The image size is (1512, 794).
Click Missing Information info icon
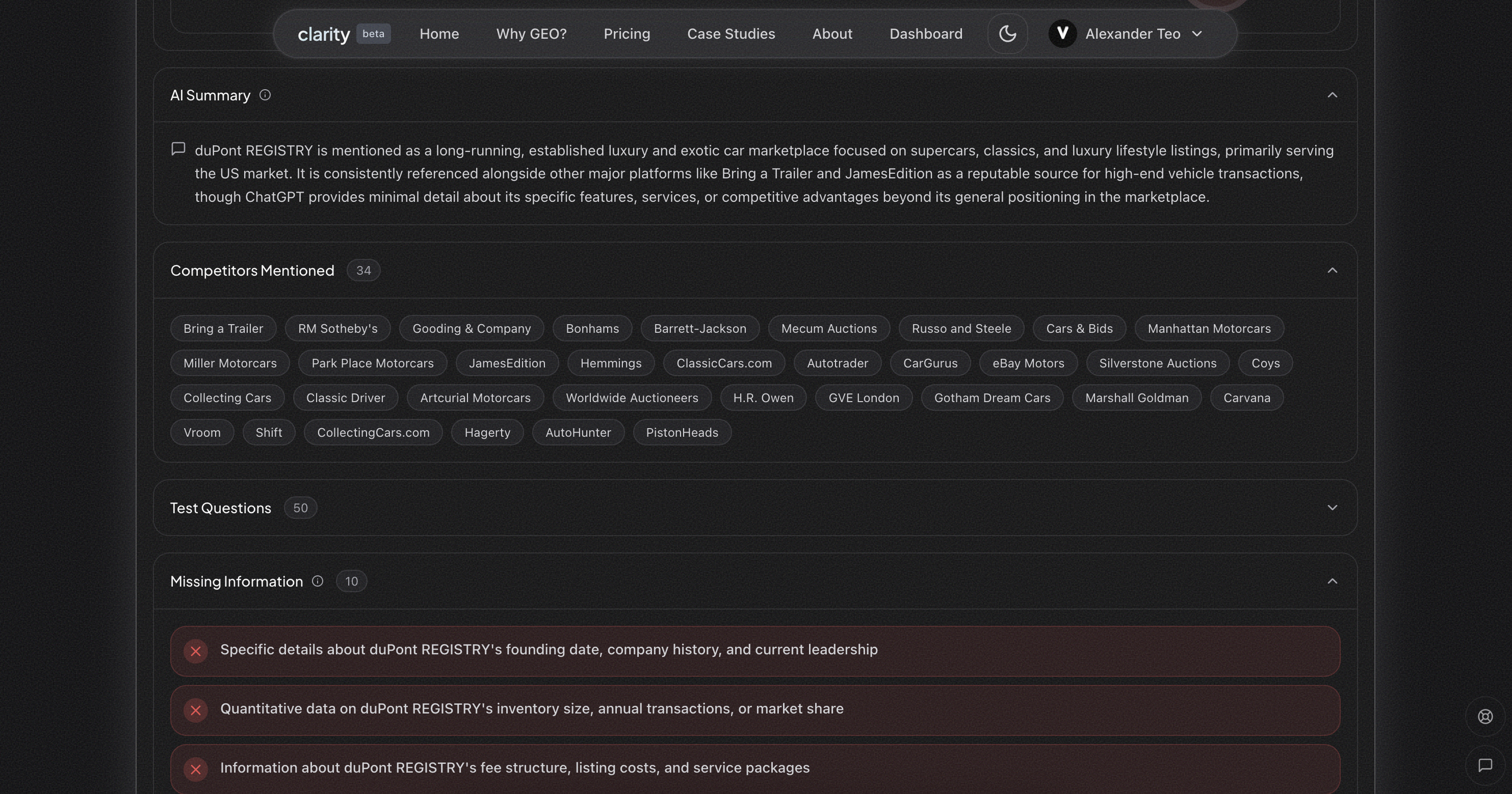click(318, 581)
